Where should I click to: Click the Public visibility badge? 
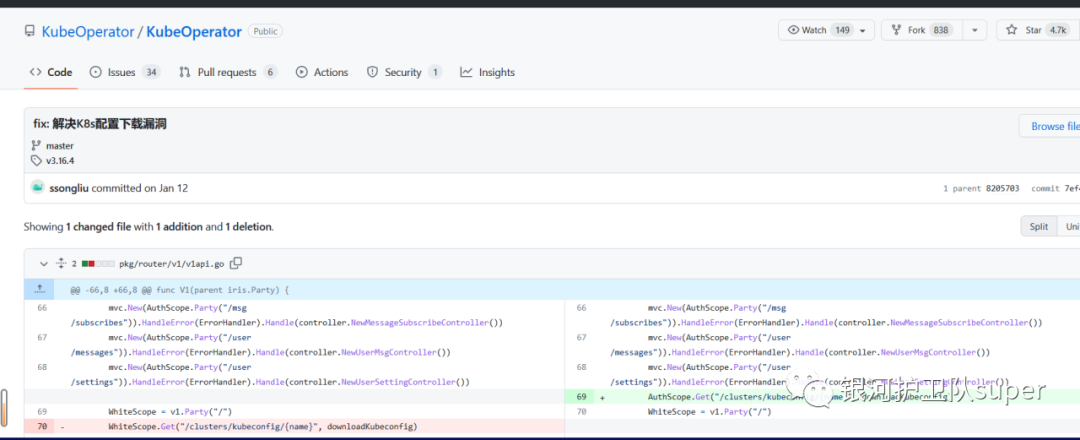(x=265, y=31)
